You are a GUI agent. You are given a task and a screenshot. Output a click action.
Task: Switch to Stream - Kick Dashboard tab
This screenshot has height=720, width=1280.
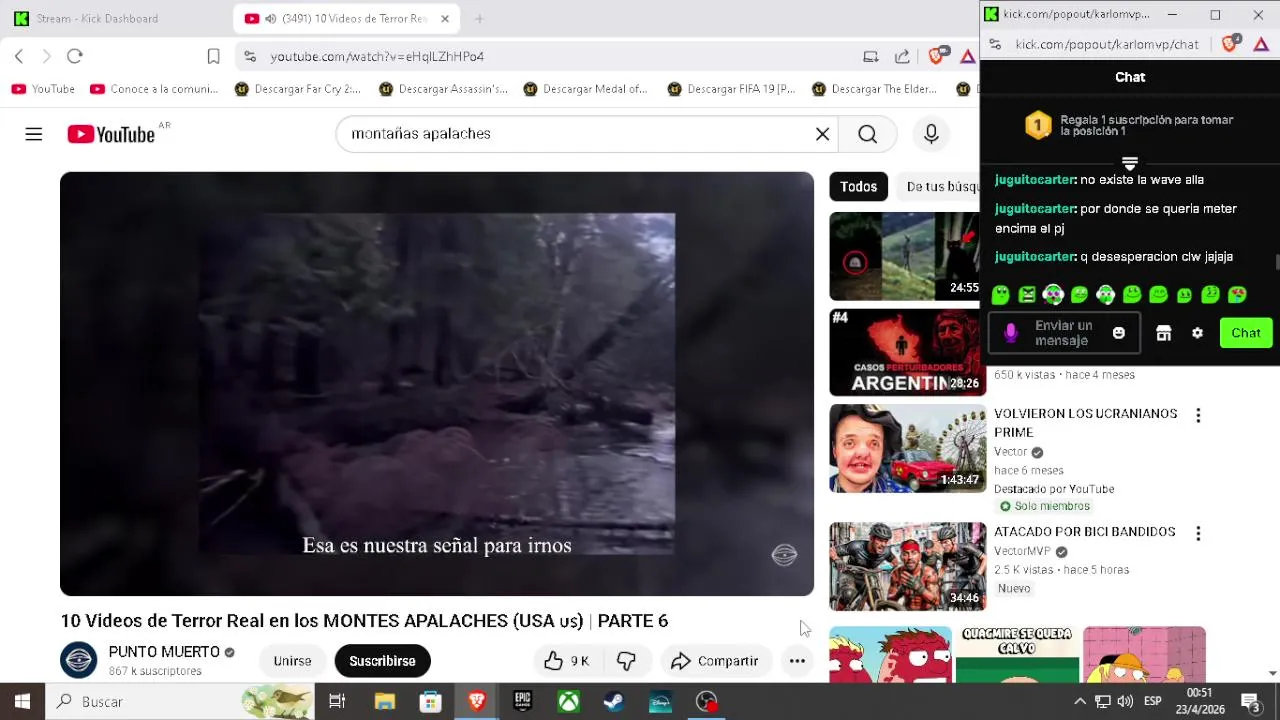(97, 18)
